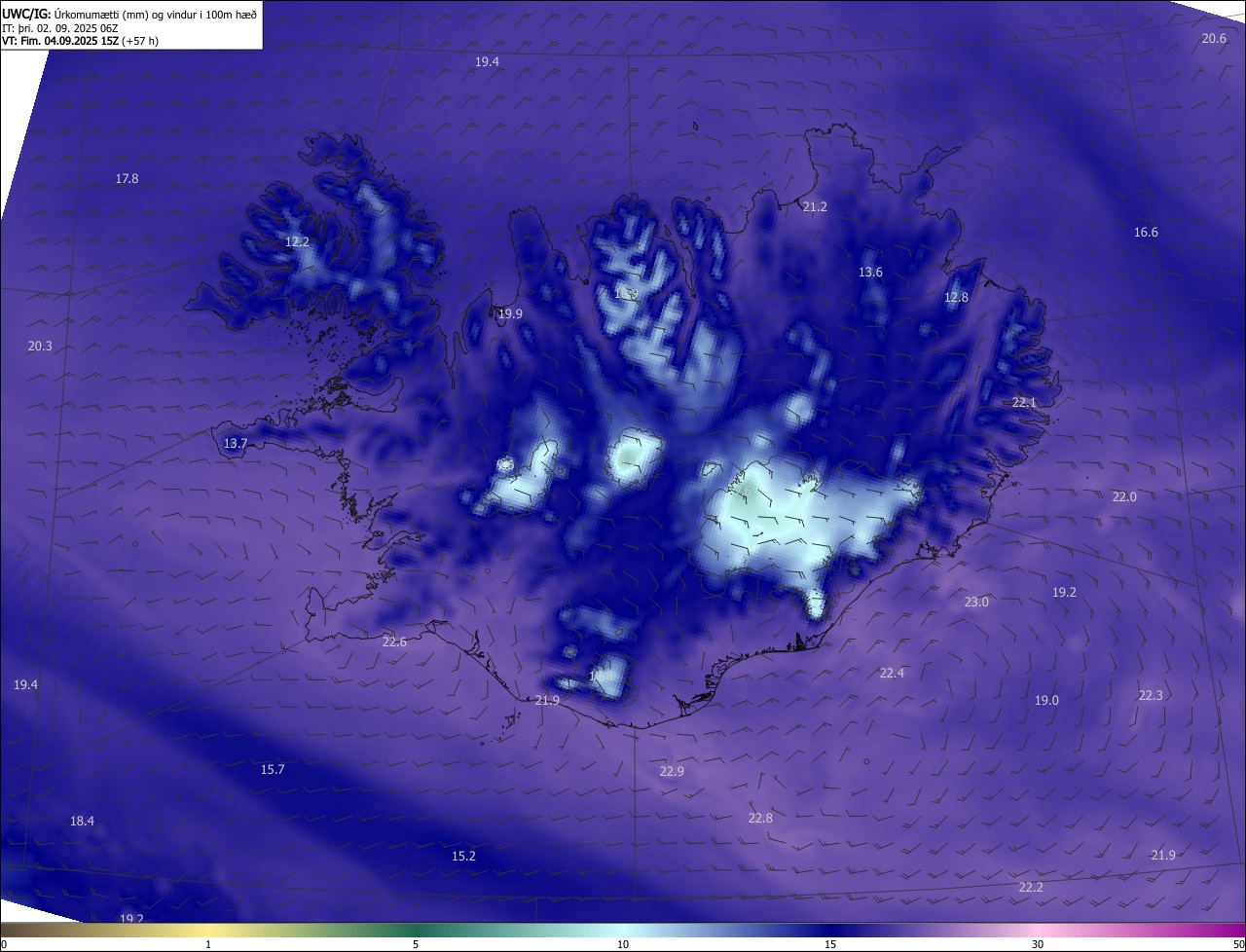Image resolution: width=1246 pixels, height=952 pixels.
Task: Click the 20.6 value label on the map
Action: click(x=1214, y=39)
